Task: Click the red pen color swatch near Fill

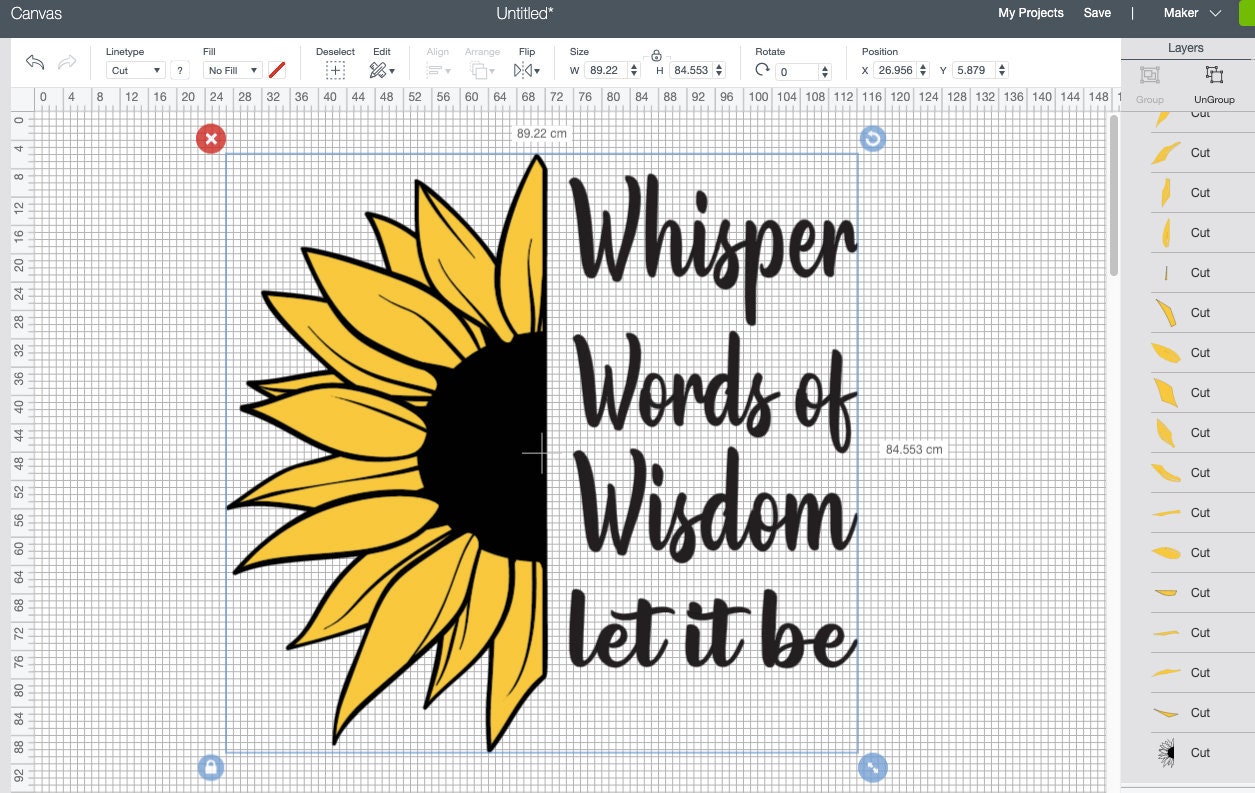Action: tap(277, 69)
